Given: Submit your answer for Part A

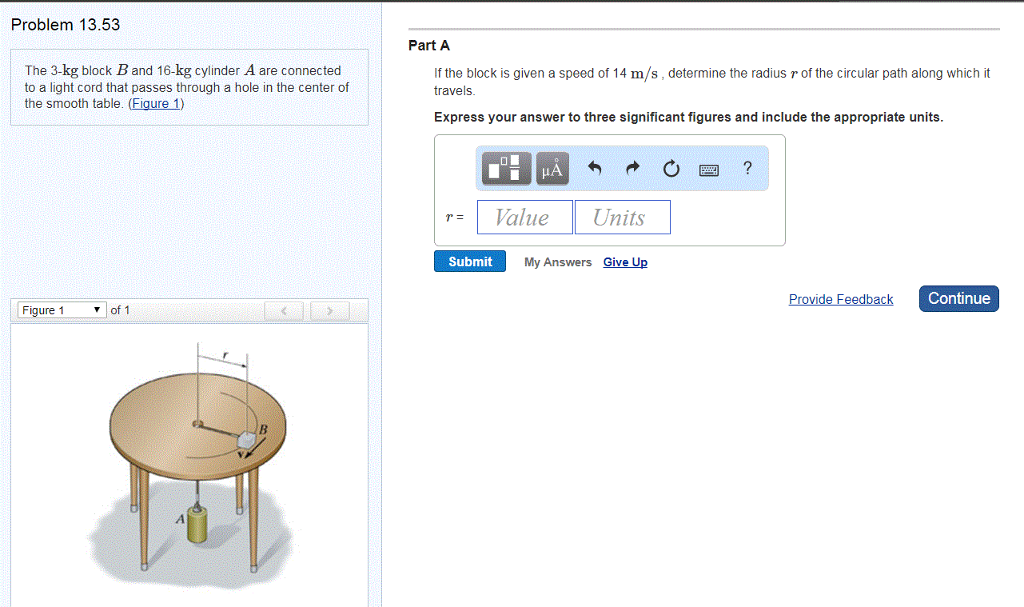Looking at the screenshot, I should click(469, 260).
